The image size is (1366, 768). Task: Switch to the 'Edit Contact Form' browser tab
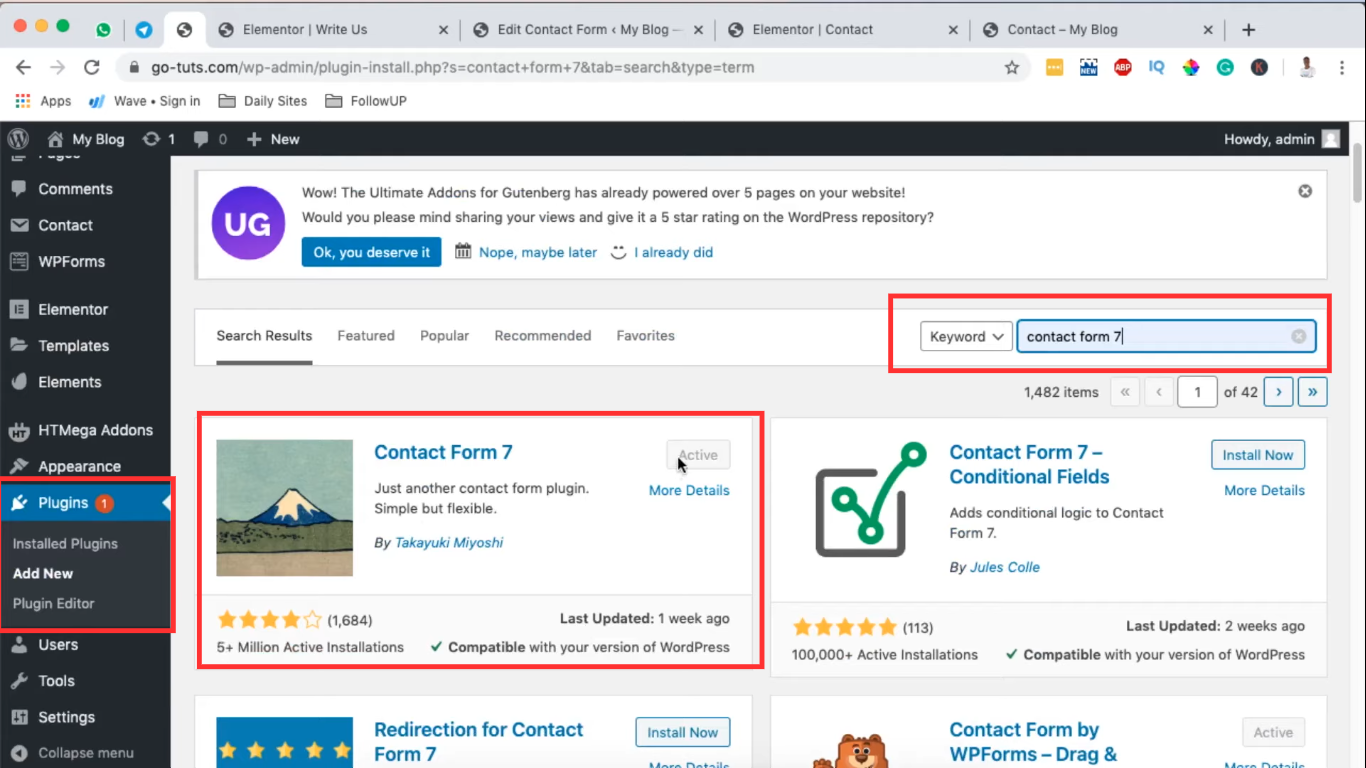(590, 30)
